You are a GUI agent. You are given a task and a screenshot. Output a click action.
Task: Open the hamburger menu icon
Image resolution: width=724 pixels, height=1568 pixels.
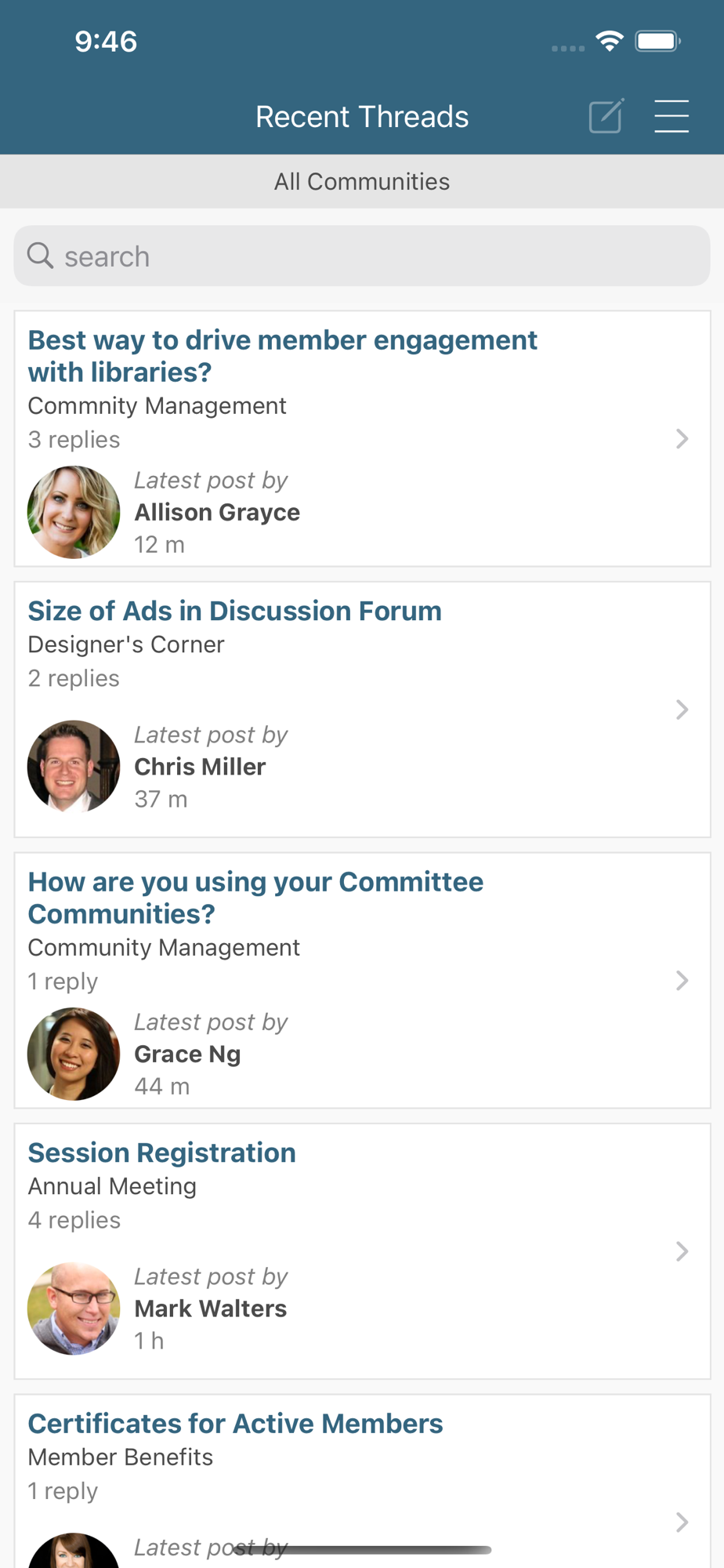point(672,117)
